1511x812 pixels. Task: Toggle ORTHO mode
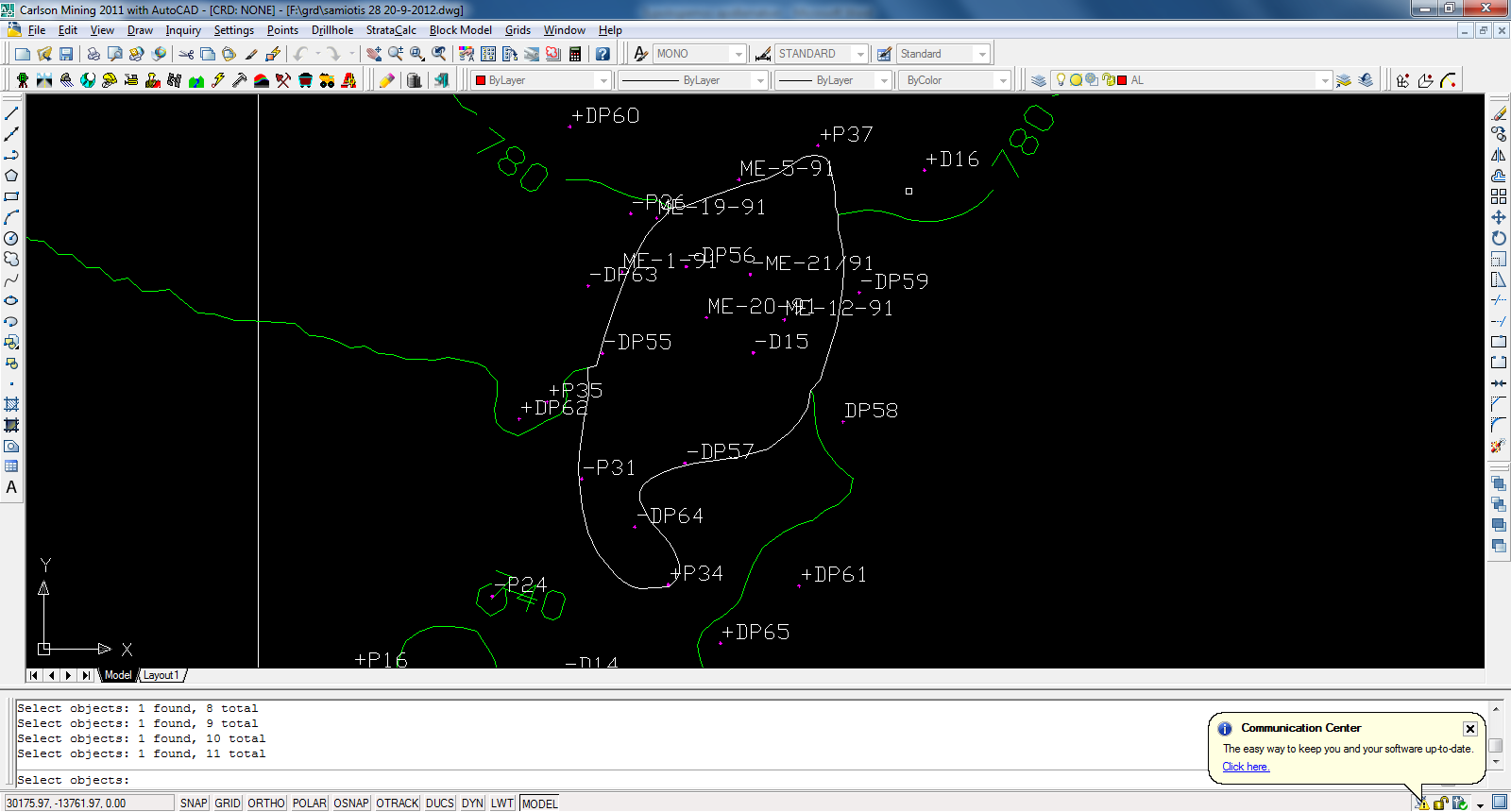(x=266, y=804)
